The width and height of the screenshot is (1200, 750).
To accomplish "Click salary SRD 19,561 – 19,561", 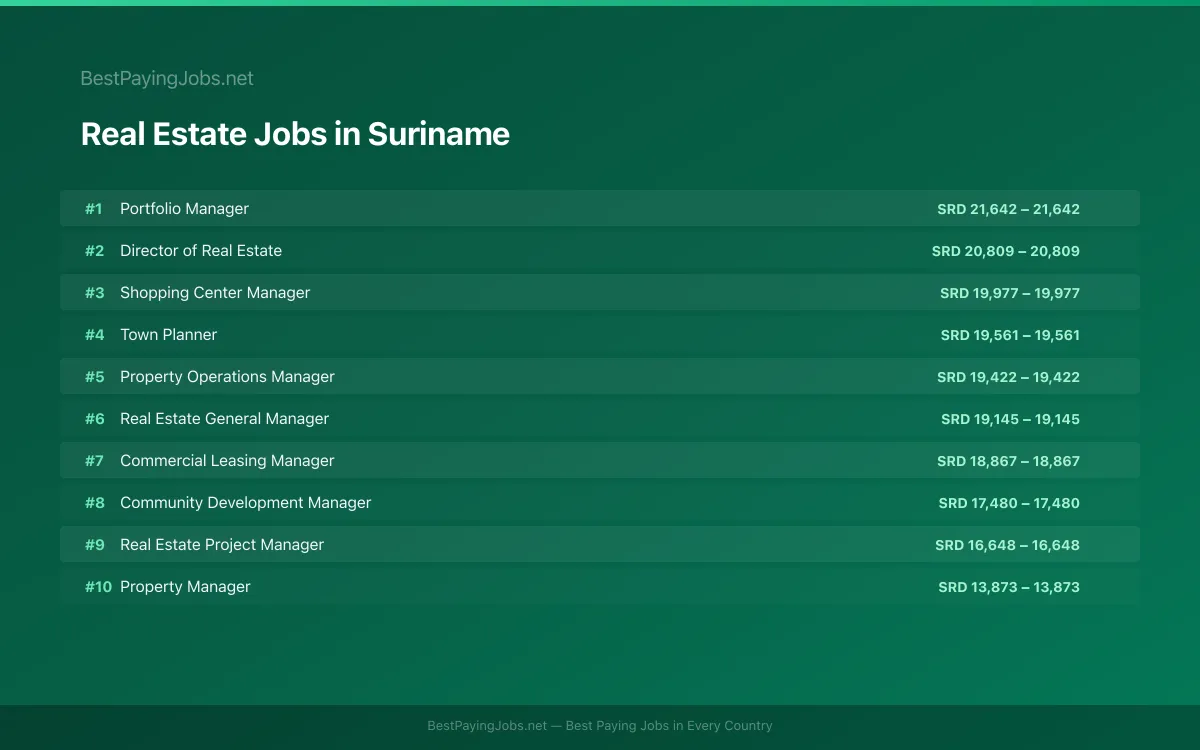I will tap(1010, 335).
